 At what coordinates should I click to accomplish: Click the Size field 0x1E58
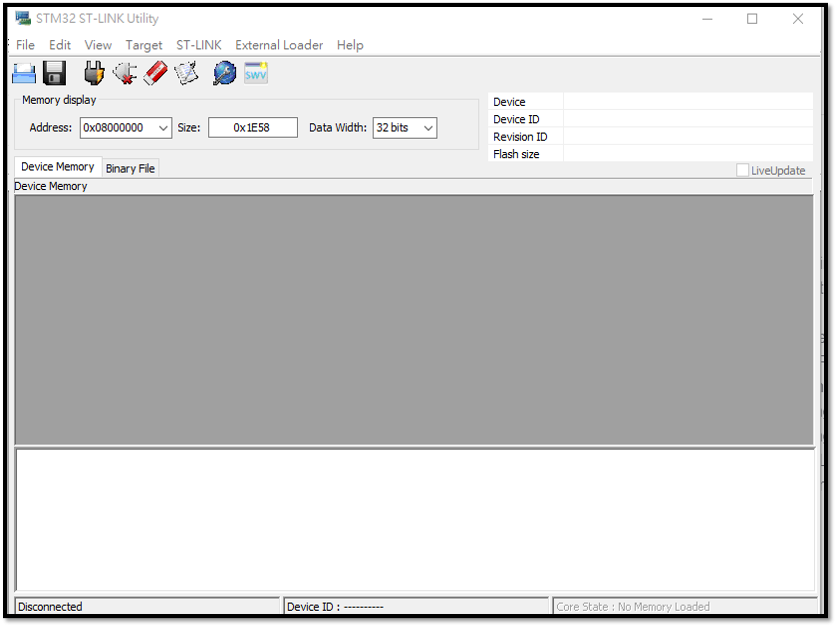click(252, 128)
